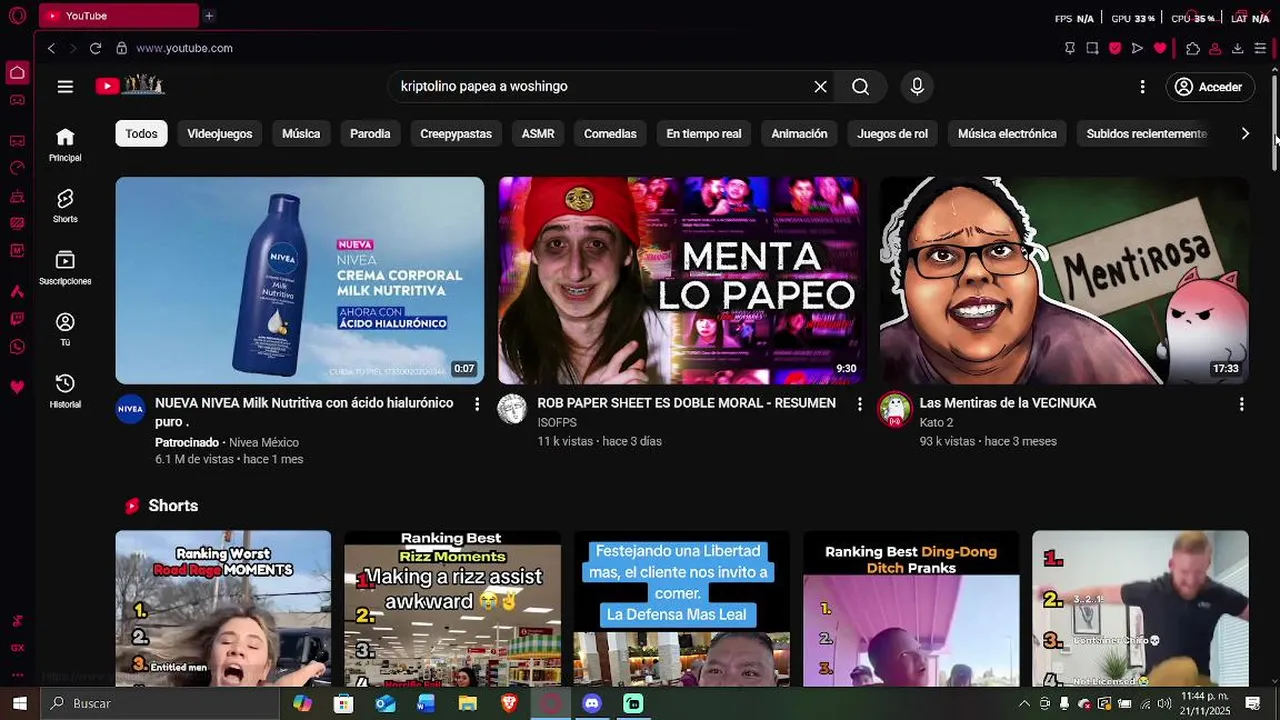Click the pin icon in address bar
The image size is (1280, 720).
pos(1070,48)
